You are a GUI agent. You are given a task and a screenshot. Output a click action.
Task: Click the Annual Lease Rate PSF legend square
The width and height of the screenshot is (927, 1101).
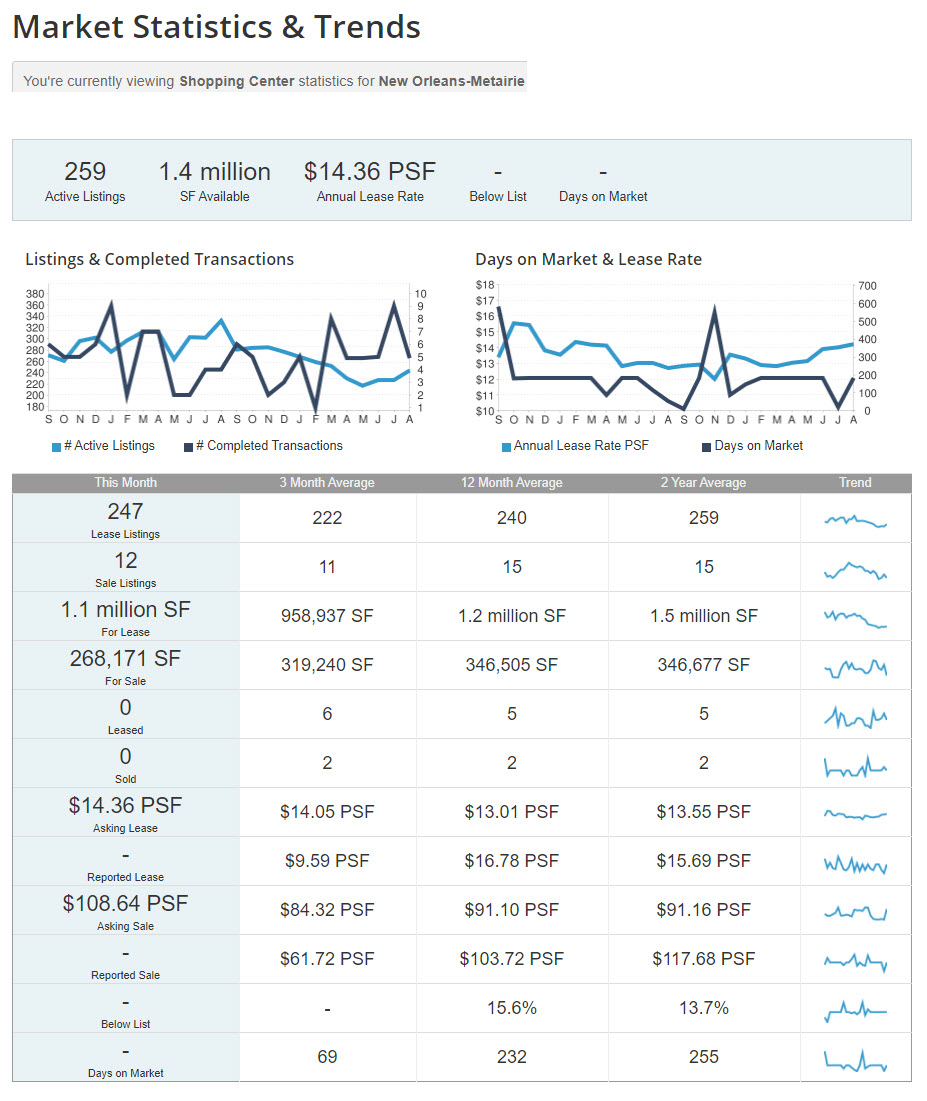click(x=506, y=447)
